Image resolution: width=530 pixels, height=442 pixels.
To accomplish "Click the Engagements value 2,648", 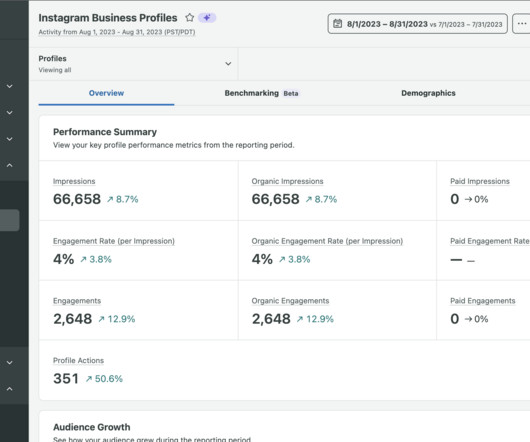I will (73, 319).
